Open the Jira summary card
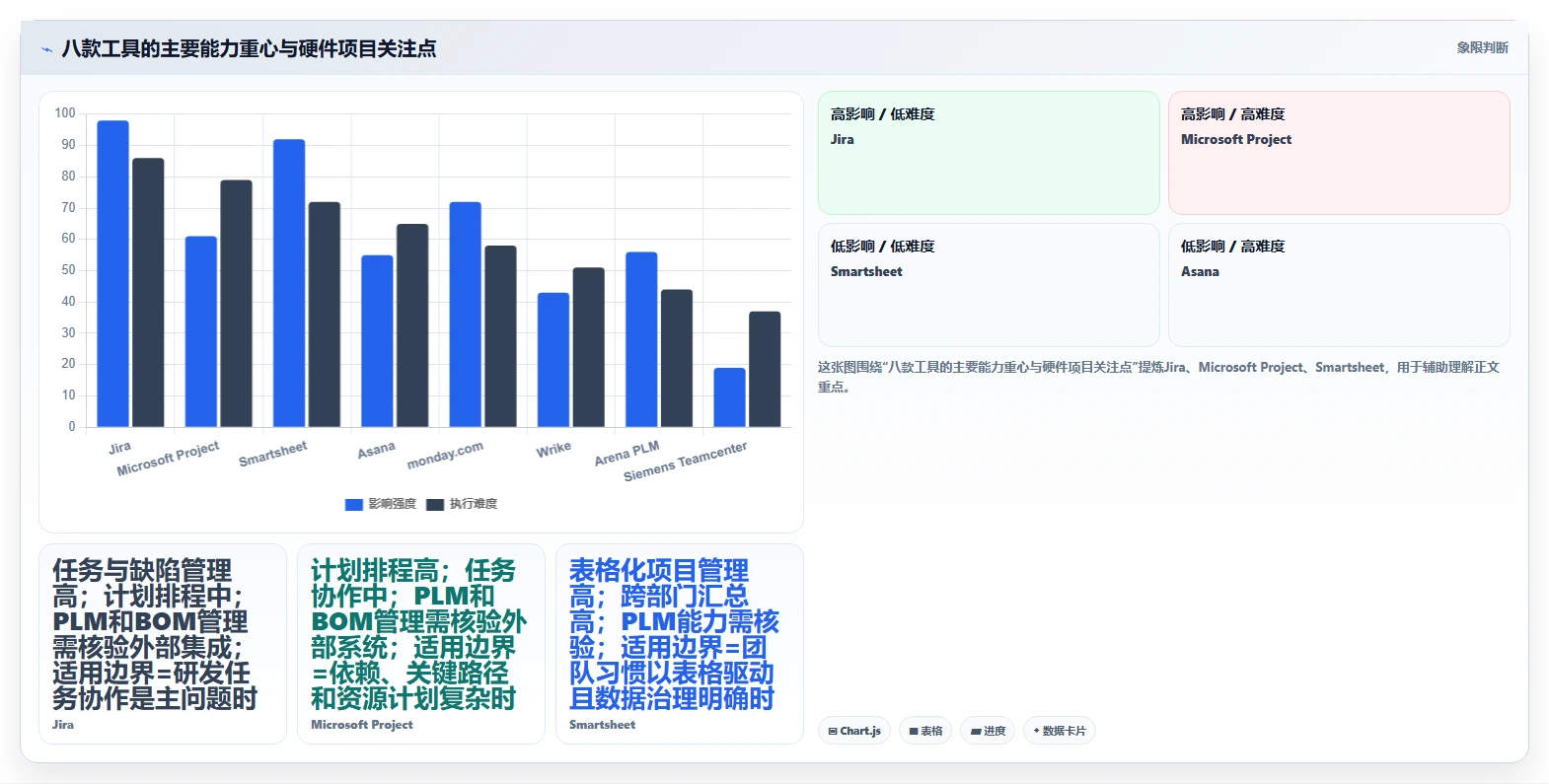 (x=163, y=644)
